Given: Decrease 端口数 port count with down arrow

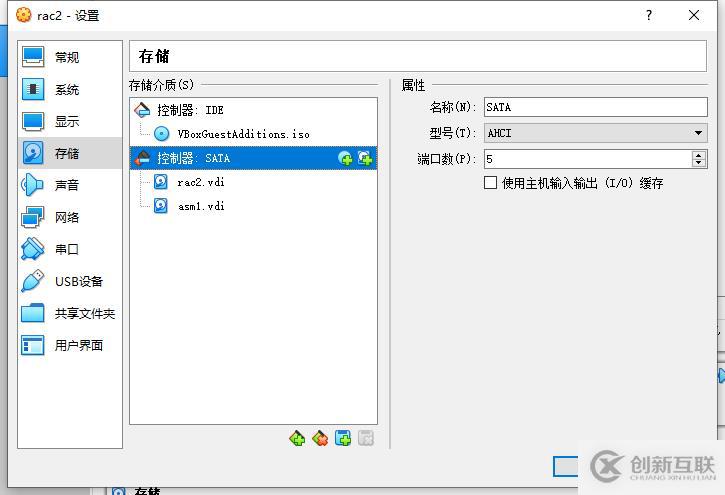Looking at the screenshot, I should coord(699,163).
